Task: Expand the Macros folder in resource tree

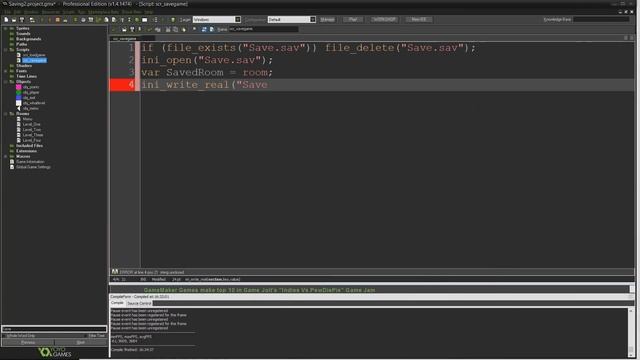Action: point(5,156)
